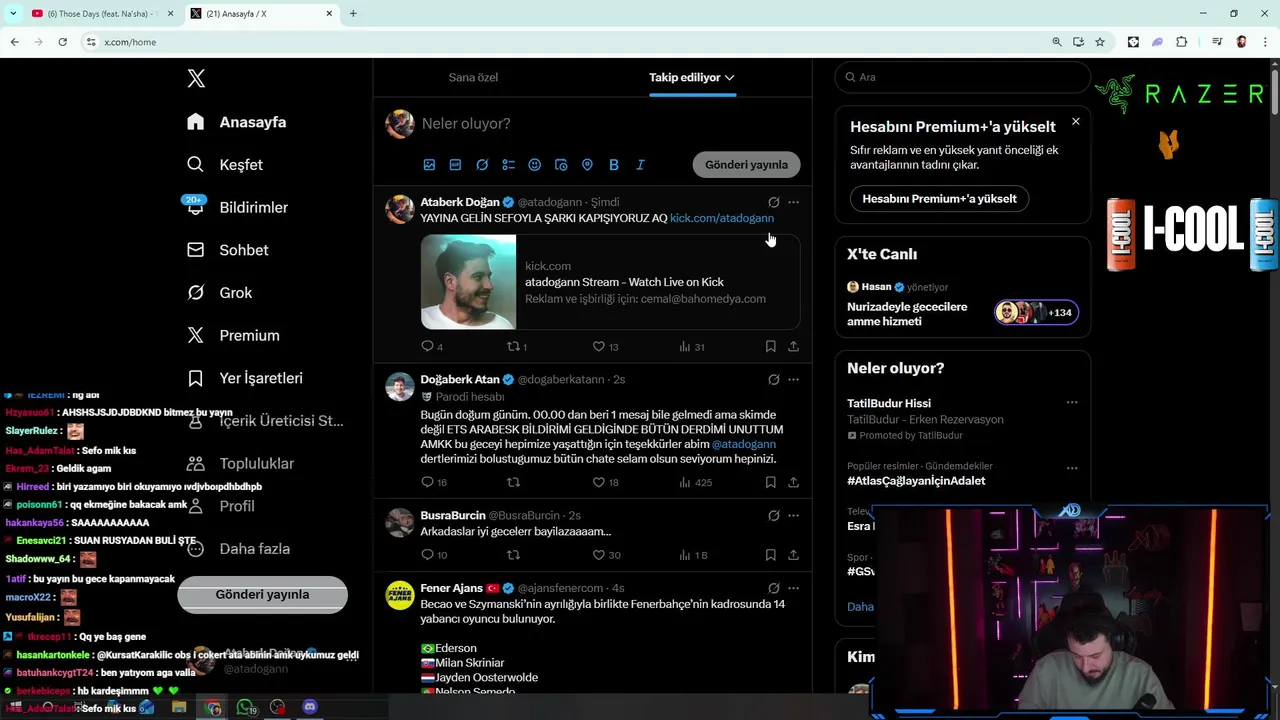The width and height of the screenshot is (1280, 720).
Task: Open more options on Fener Ajans post
Action: coord(793,588)
